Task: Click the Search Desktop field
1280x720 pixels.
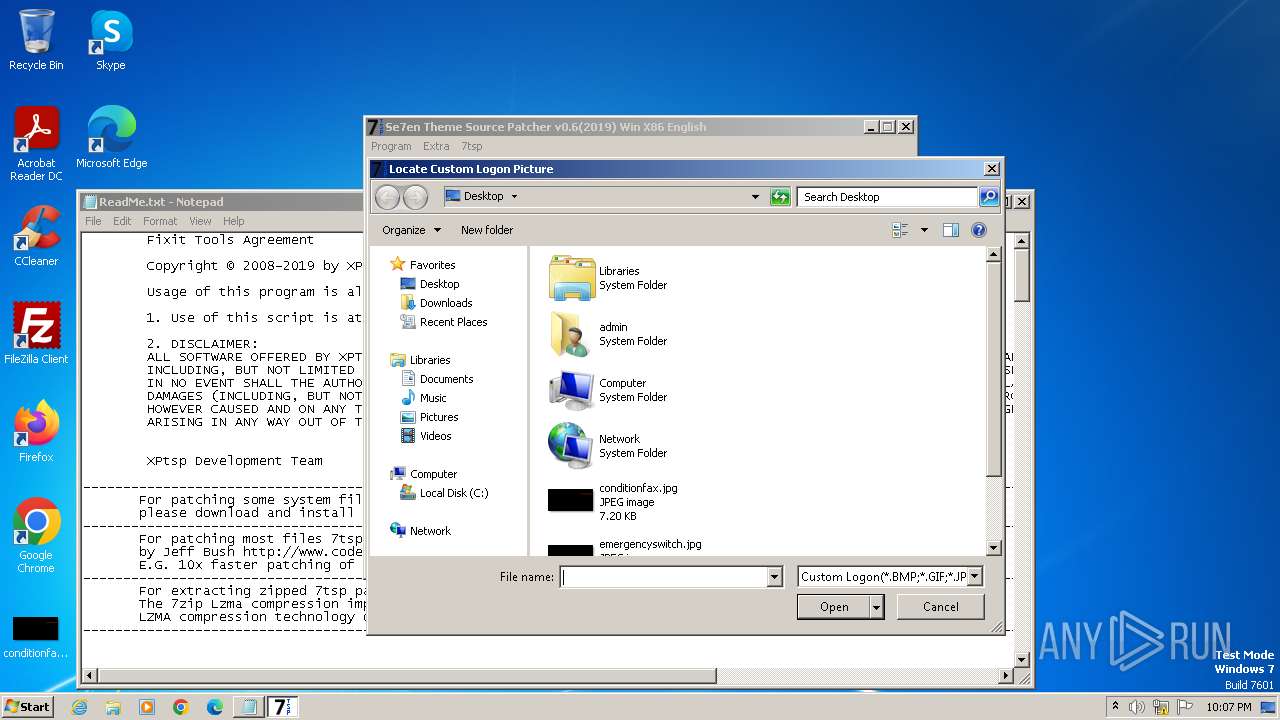Action: pyautogui.click(x=888, y=197)
